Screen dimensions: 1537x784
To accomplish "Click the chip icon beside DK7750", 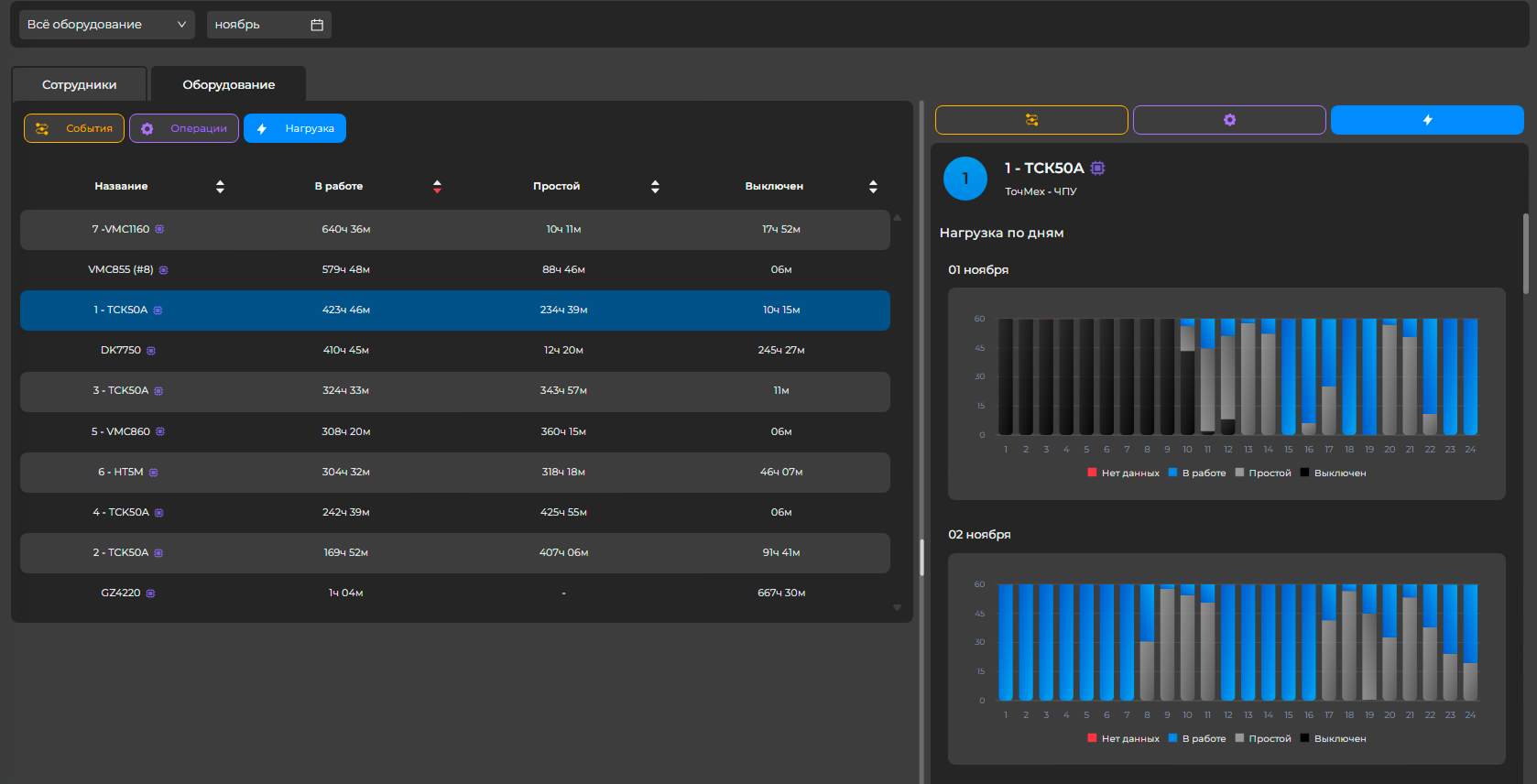I will (151, 351).
